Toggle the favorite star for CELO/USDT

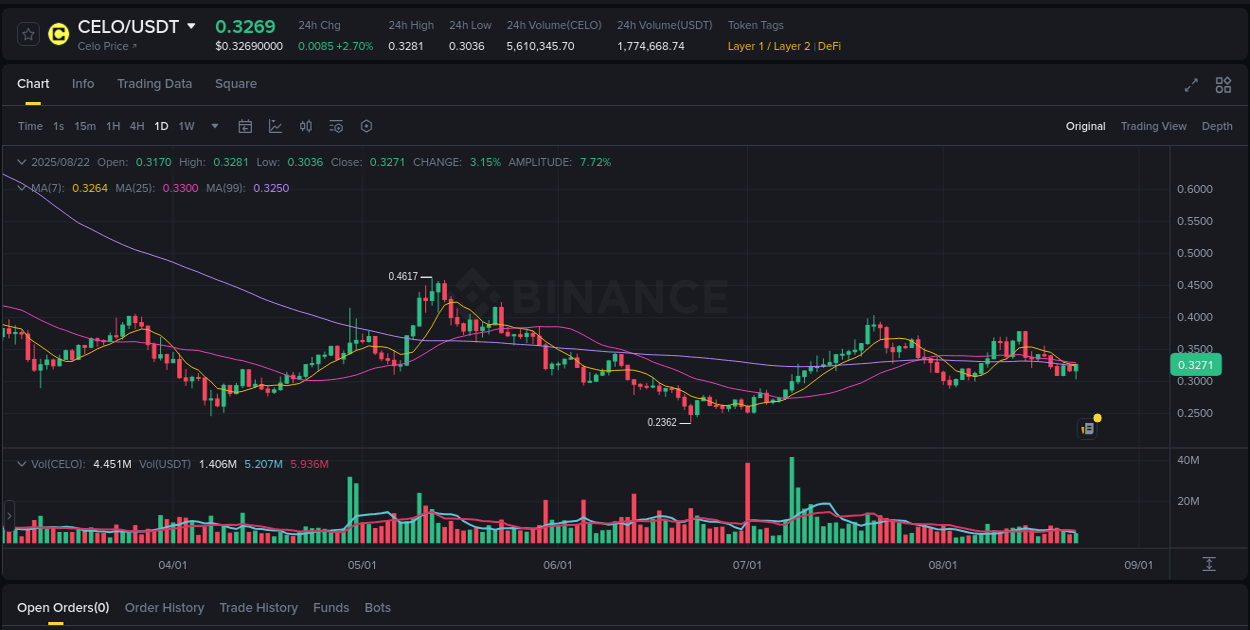28,33
